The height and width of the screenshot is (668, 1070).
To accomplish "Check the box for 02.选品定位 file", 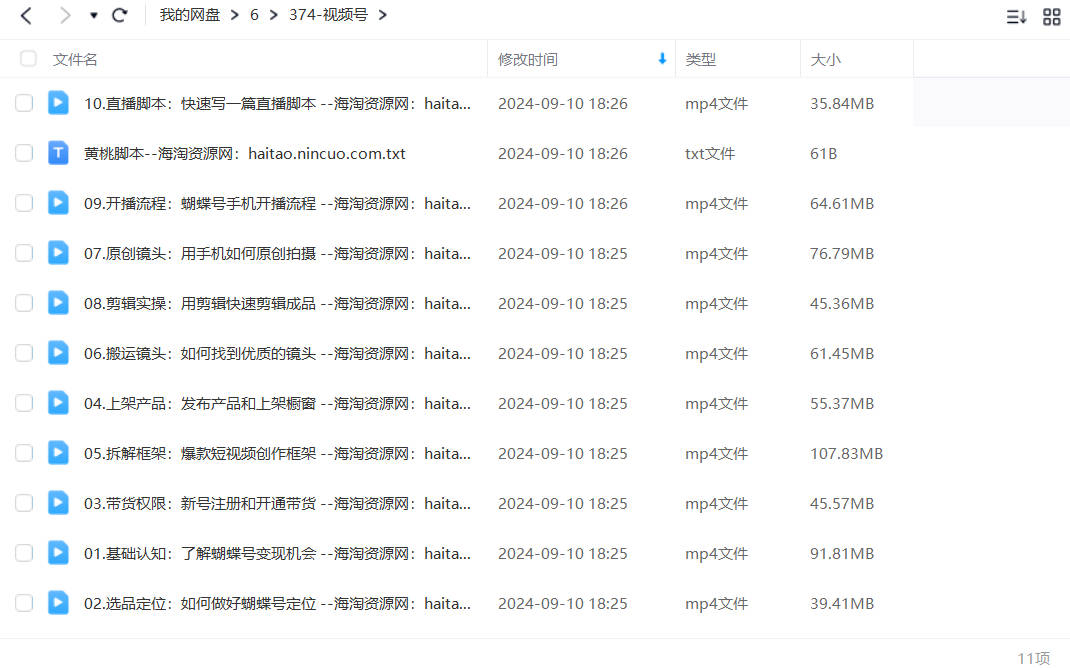I will point(24,603).
